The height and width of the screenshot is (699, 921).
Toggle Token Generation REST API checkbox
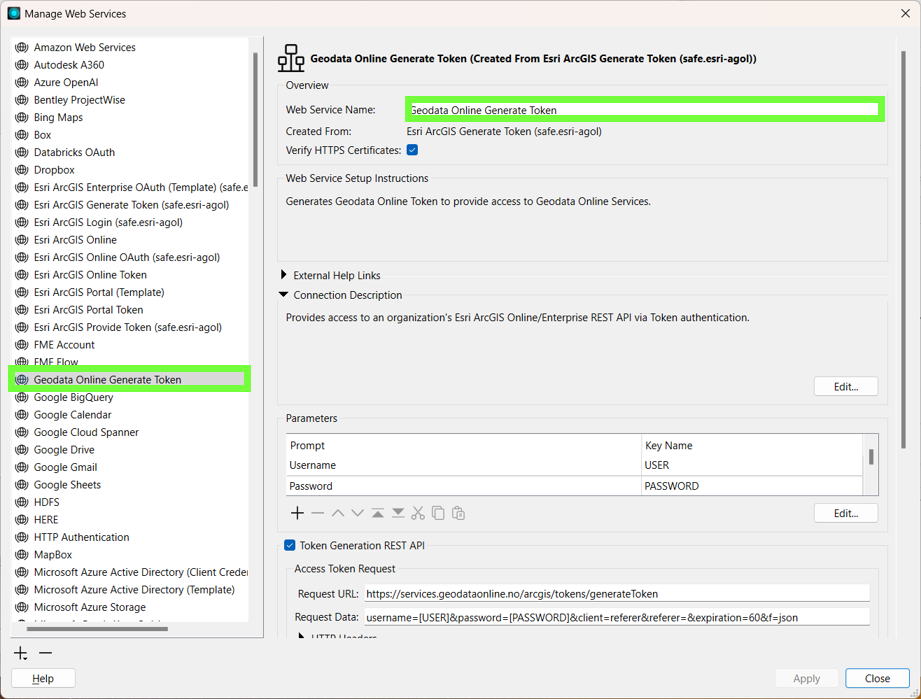tap(290, 545)
